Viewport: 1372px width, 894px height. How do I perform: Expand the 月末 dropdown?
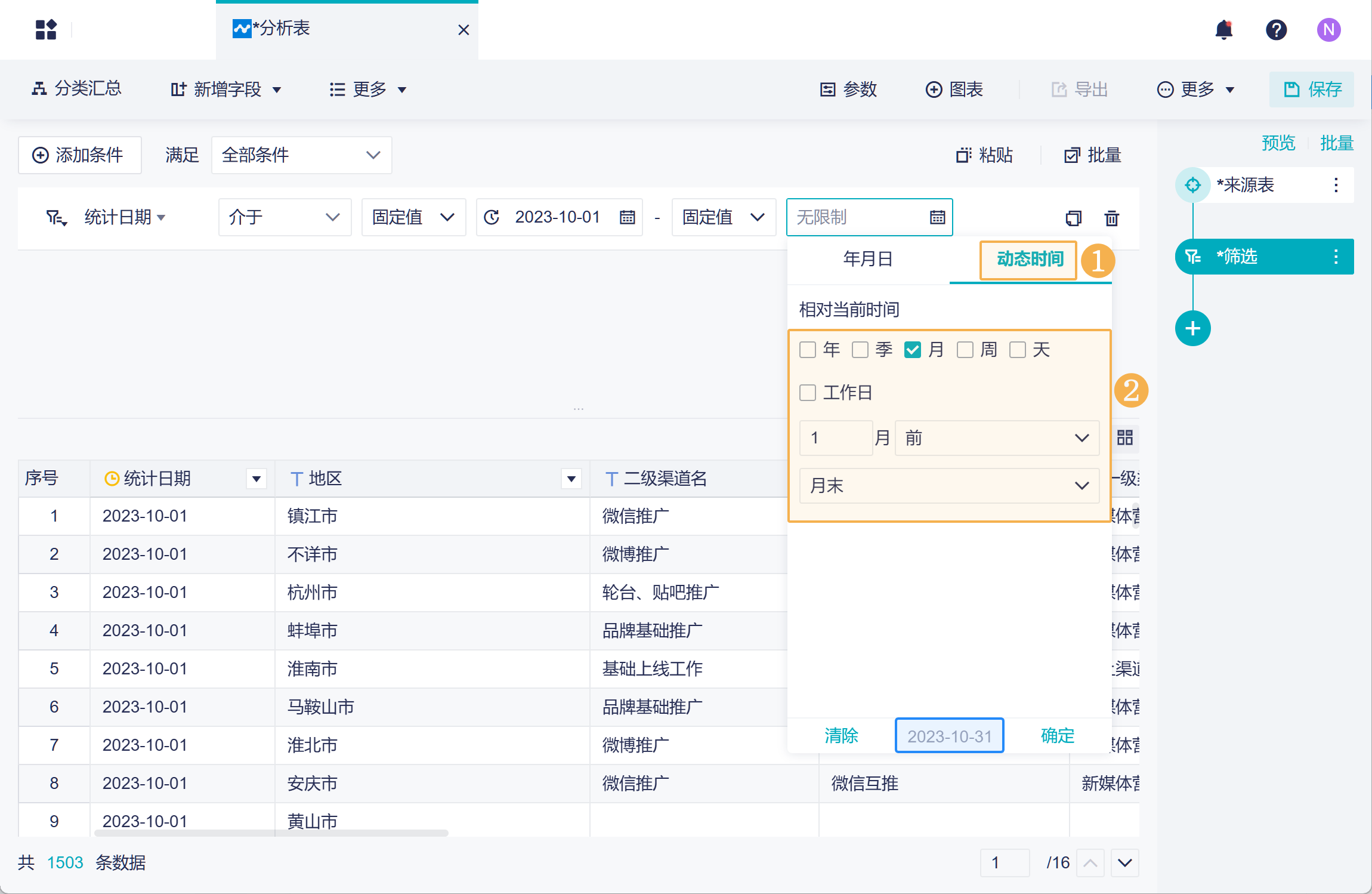[948, 486]
